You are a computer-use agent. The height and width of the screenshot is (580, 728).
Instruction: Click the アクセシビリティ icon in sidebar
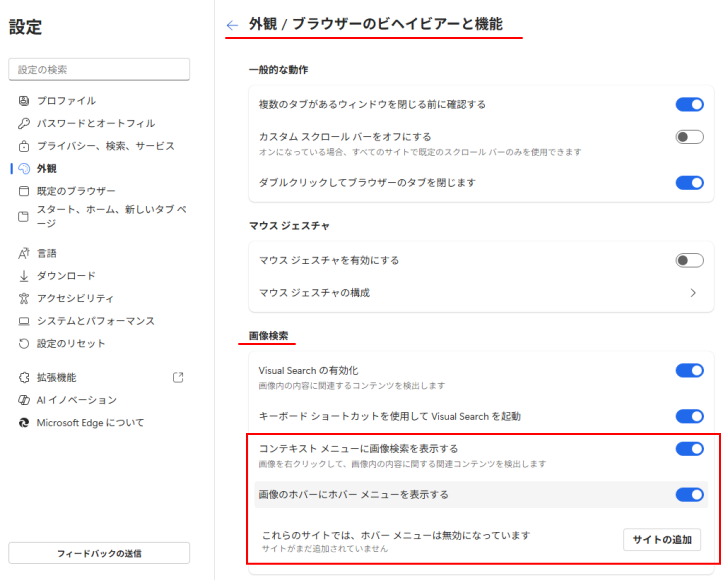click(x=25, y=298)
